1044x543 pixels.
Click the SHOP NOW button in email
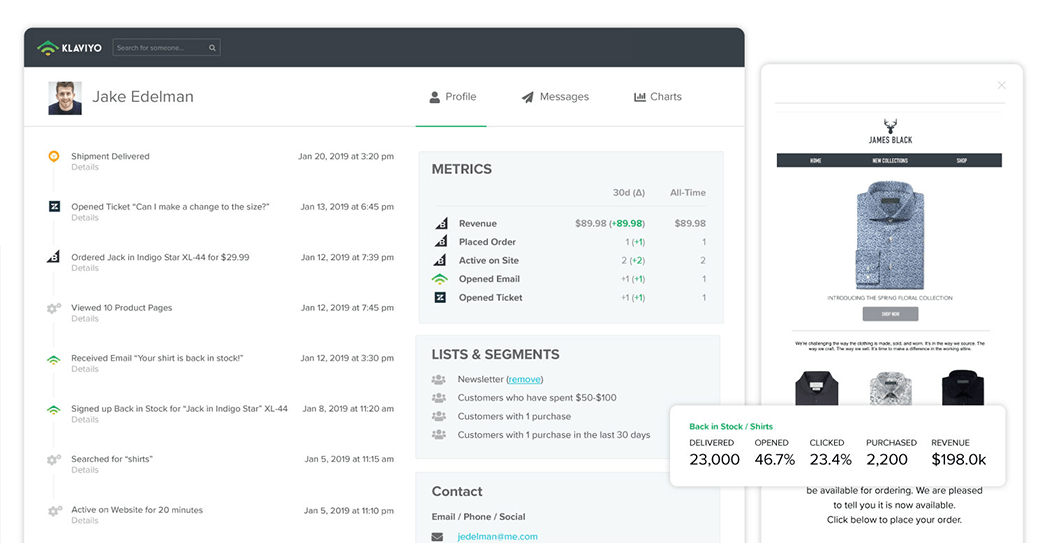click(890, 314)
